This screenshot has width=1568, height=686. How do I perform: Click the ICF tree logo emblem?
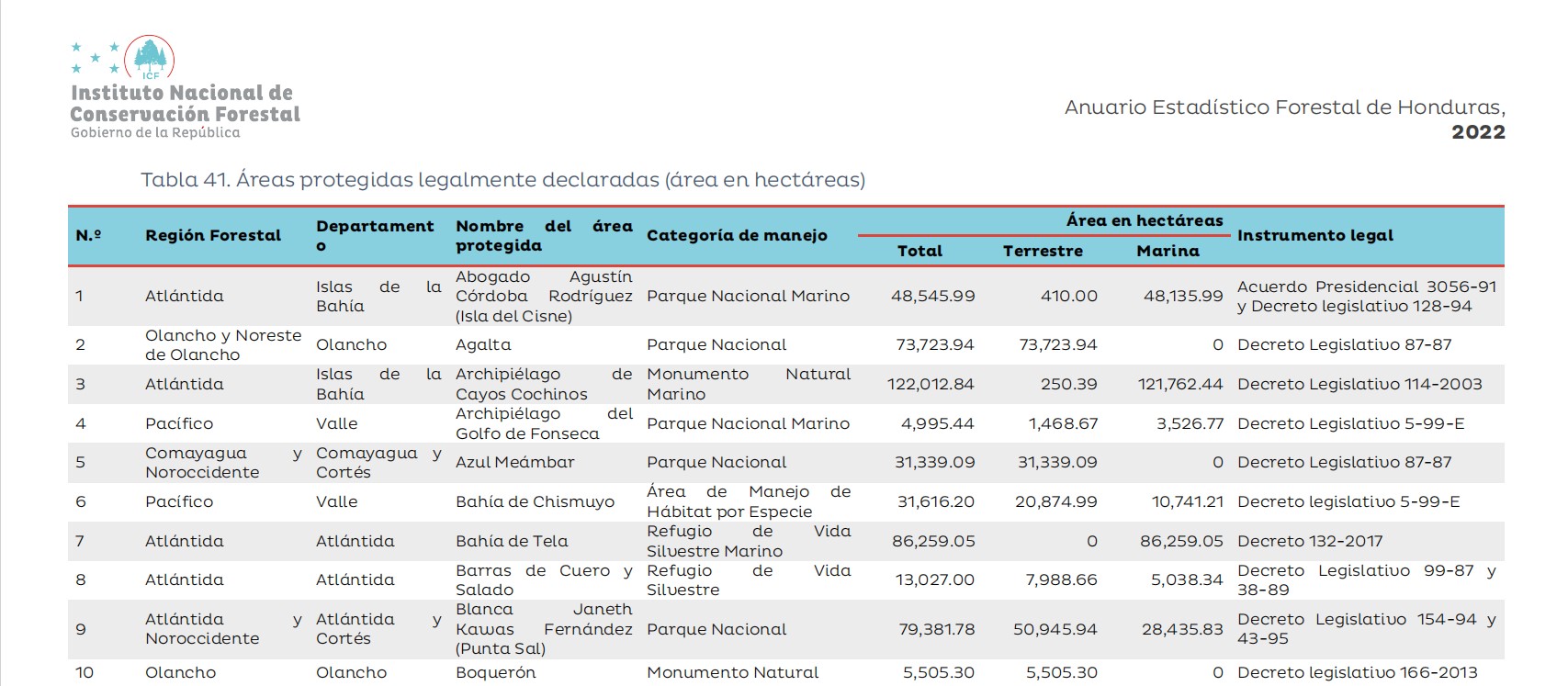tap(149, 58)
